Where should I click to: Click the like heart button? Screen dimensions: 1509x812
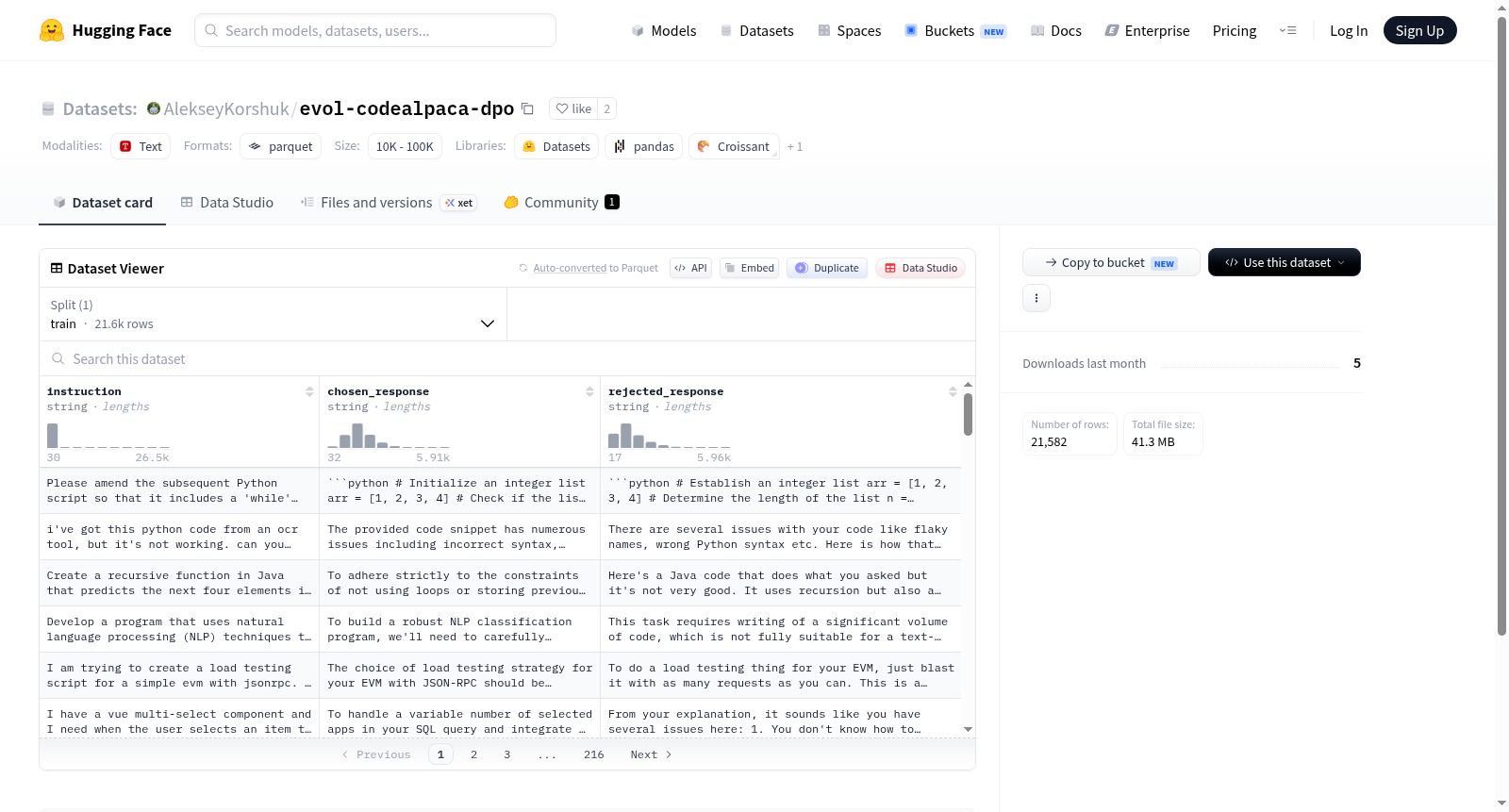point(573,108)
